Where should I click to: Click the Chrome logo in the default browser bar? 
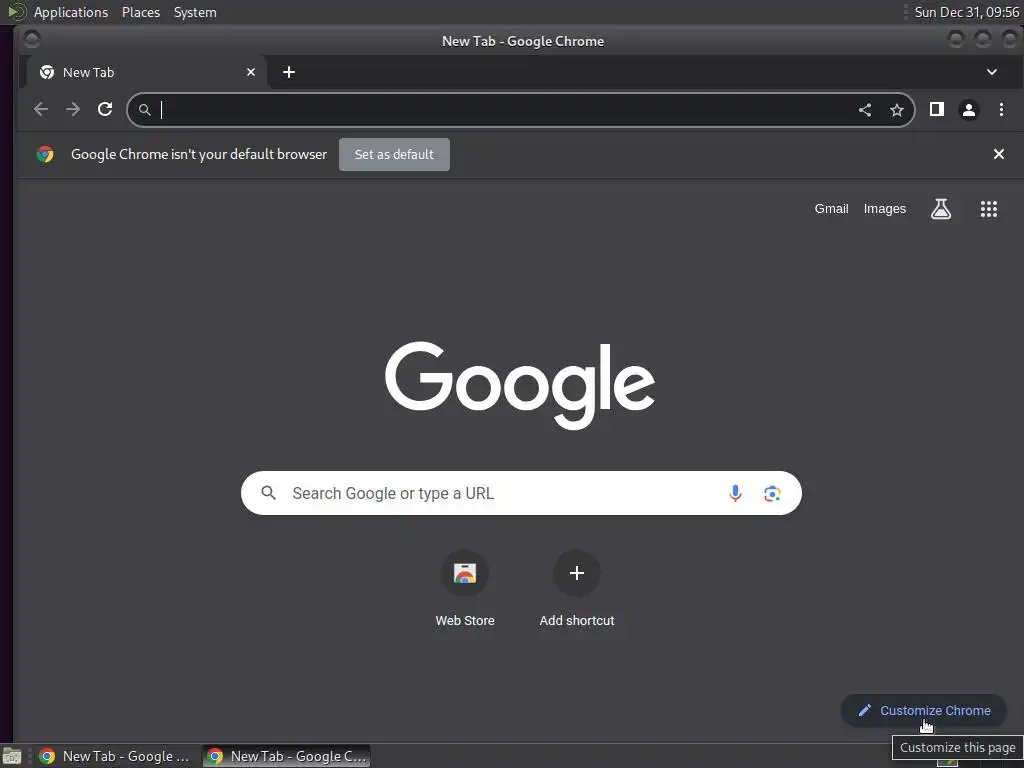click(45, 154)
